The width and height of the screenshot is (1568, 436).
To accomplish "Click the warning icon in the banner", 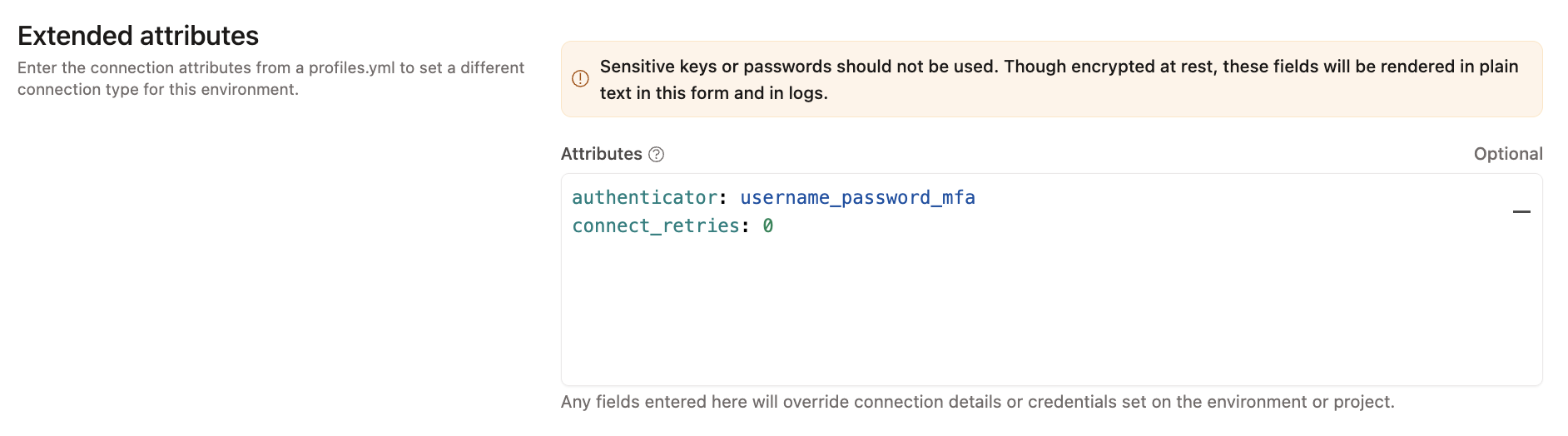I will (580, 79).
